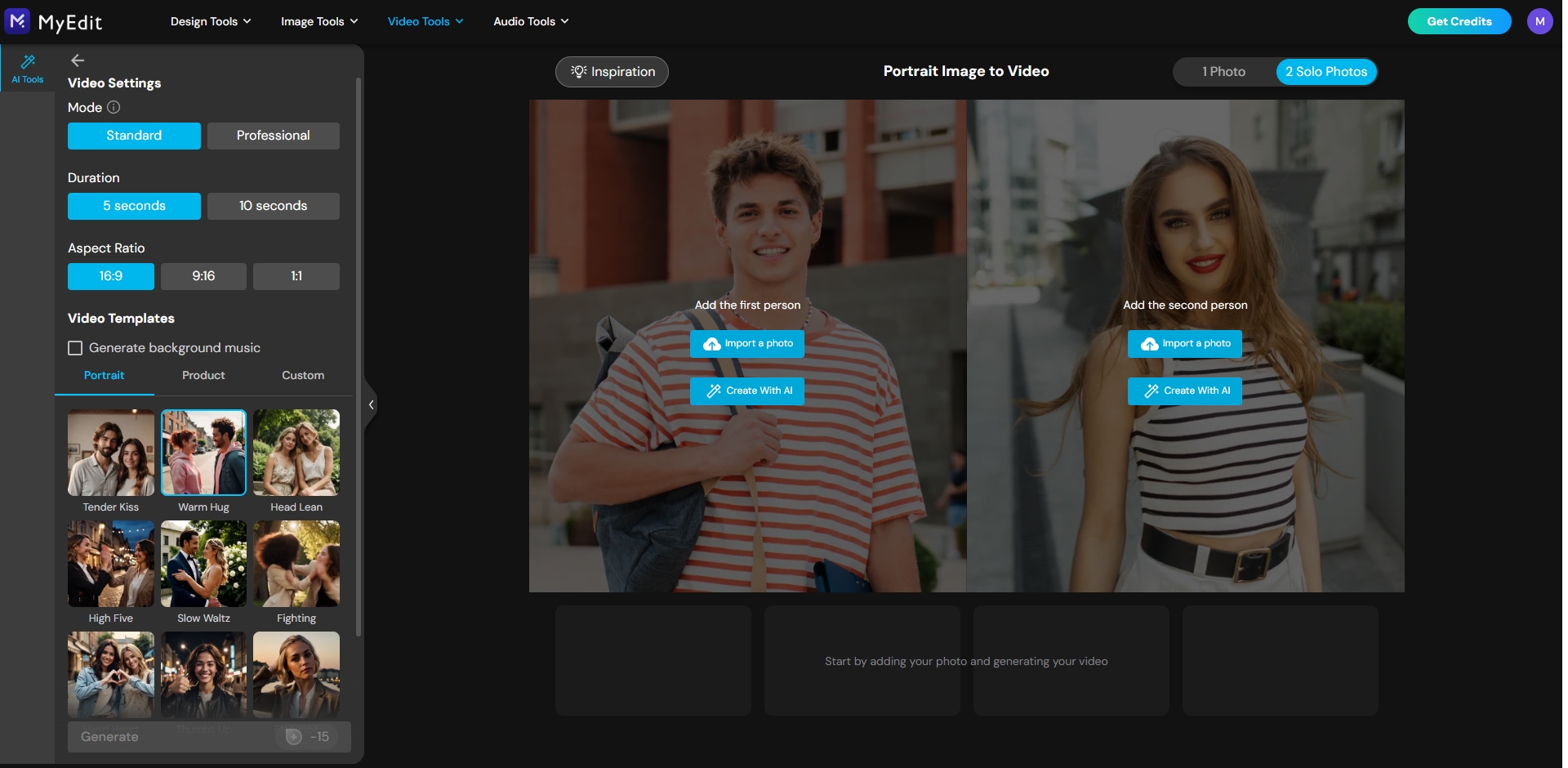
Task: Choose the 1:1 aspect ratio
Action: 296,276
